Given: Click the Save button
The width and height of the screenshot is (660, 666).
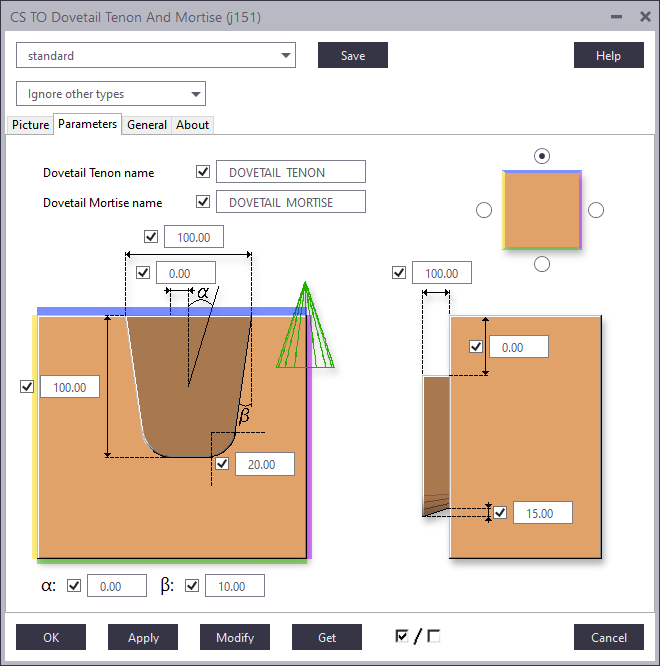Looking at the screenshot, I should (353, 55).
